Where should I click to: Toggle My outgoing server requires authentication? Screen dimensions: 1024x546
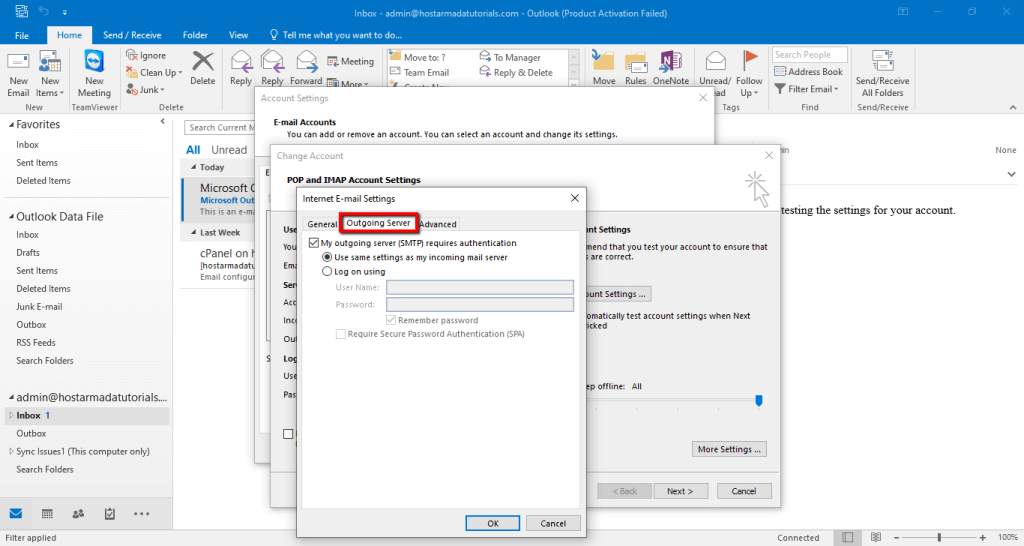coord(314,243)
